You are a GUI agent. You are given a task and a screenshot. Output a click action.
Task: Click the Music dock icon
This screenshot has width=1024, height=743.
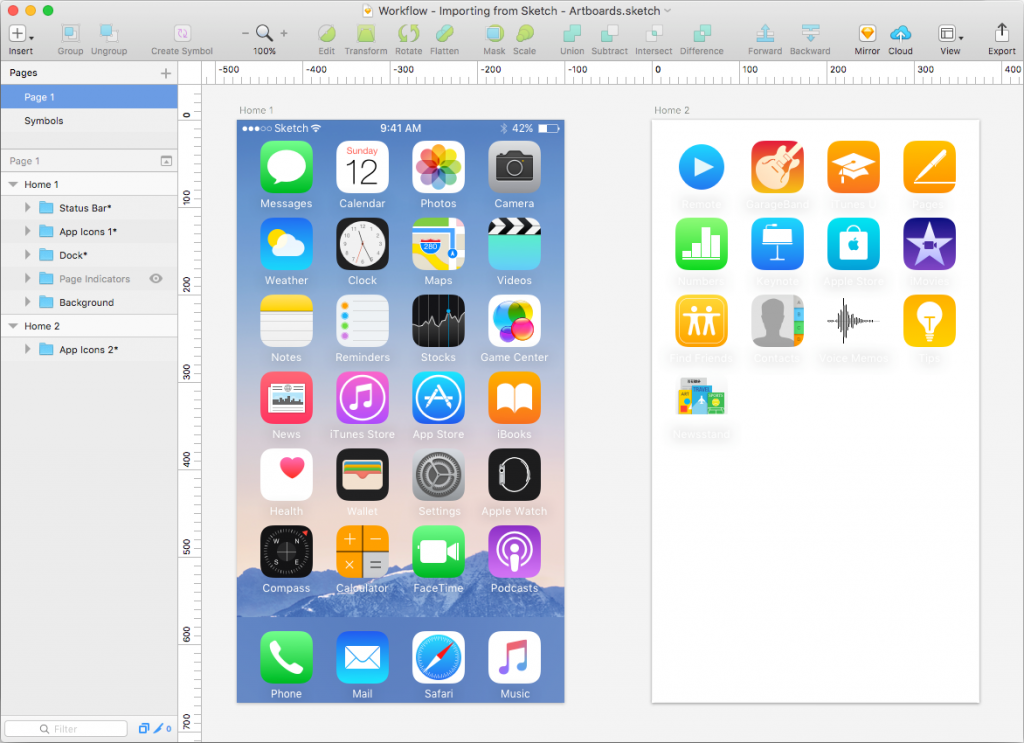514,657
